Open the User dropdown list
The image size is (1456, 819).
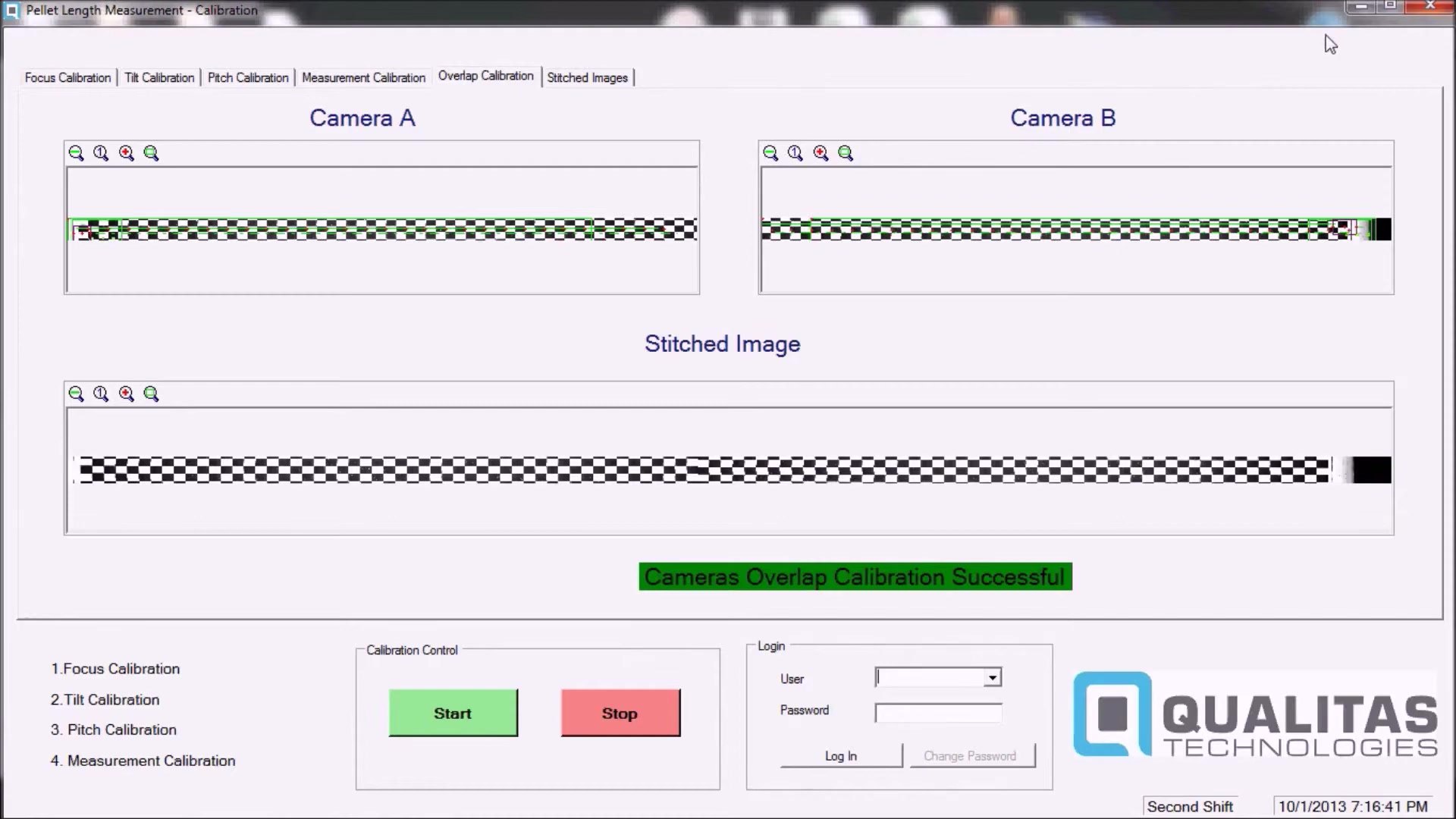[992, 677]
